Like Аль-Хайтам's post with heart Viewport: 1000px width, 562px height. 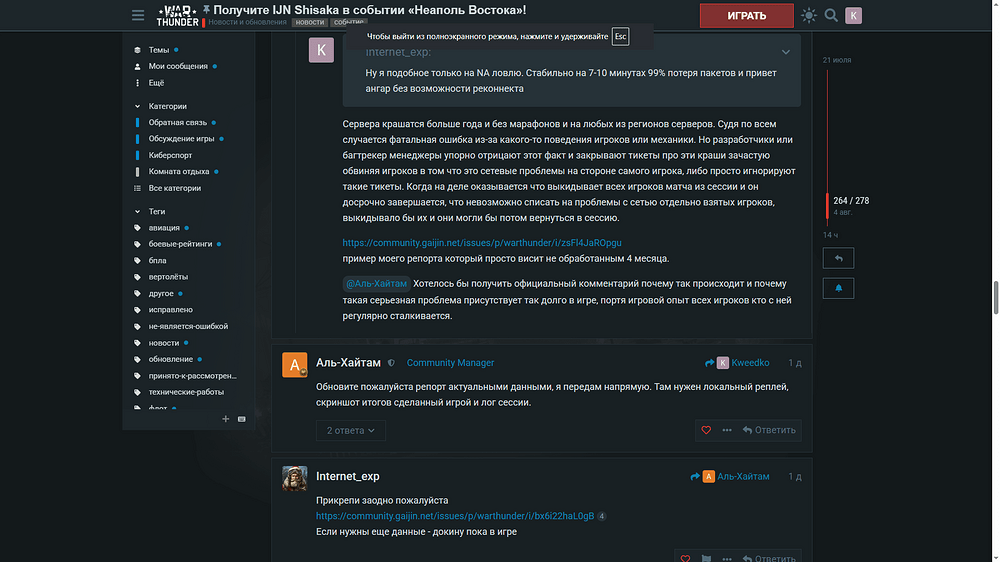click(x=706, y=431)
